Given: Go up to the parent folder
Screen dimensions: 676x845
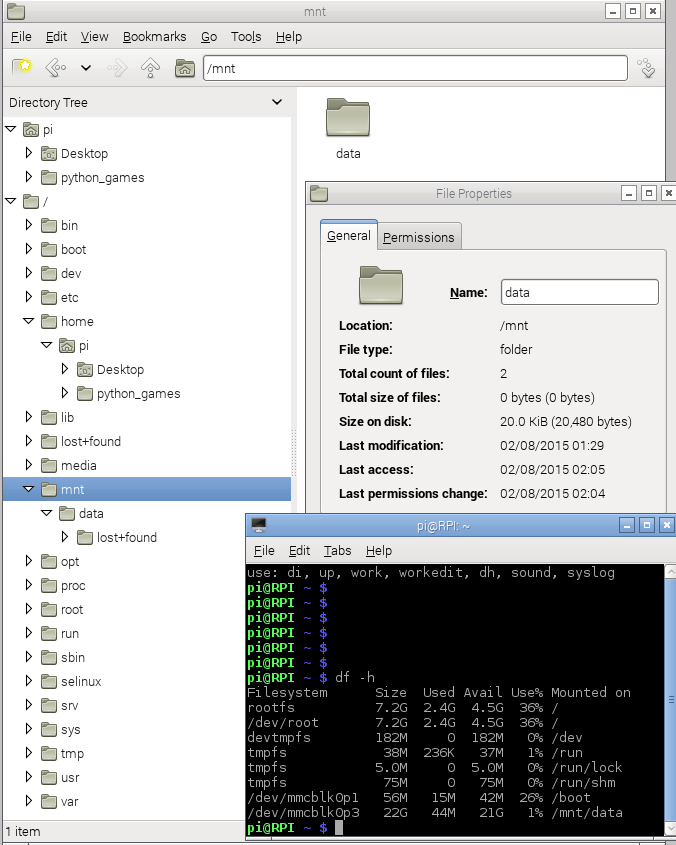Looking at the screenshot, I should [150, 68].
